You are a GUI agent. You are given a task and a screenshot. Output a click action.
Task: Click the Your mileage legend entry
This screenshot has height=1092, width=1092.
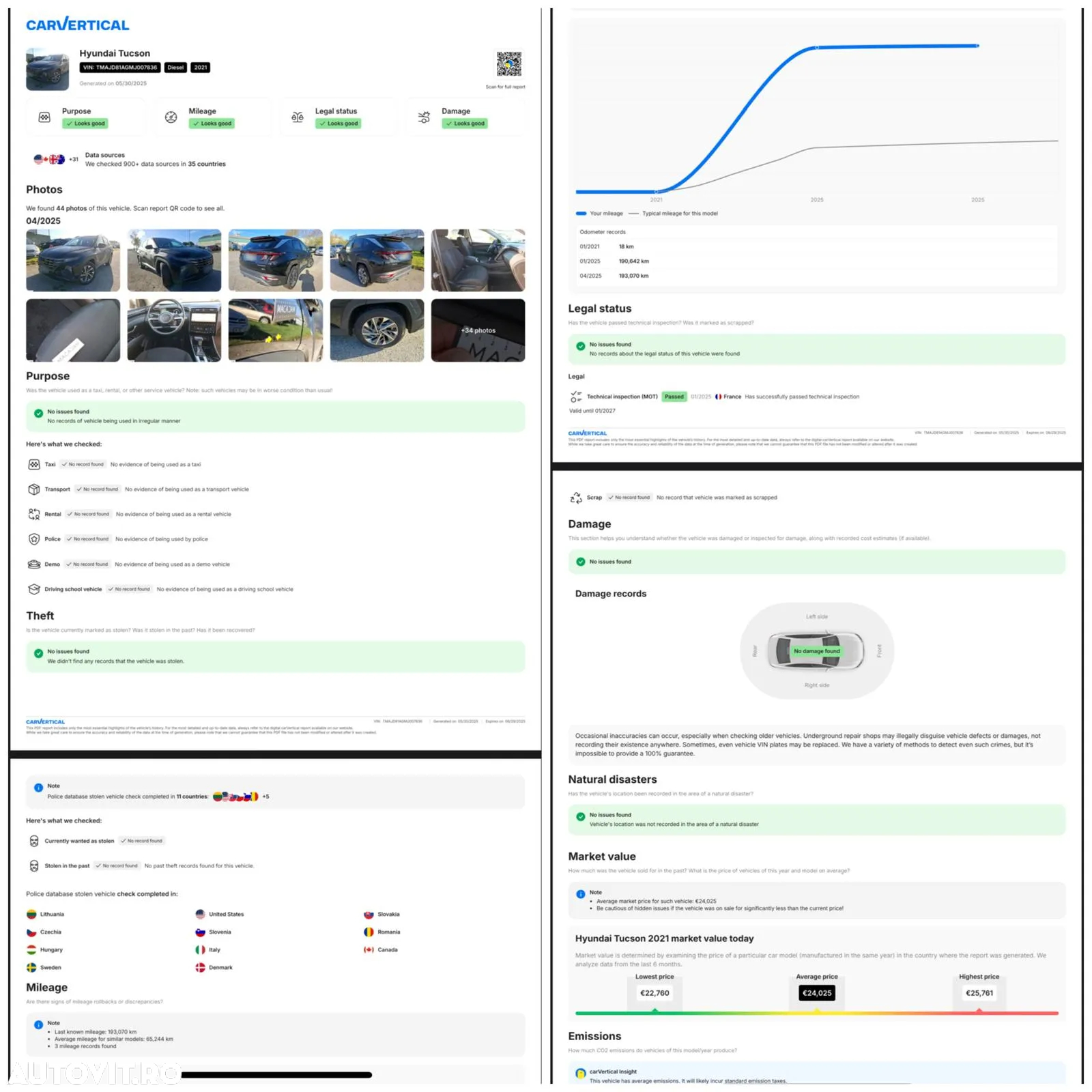click(x=599, y=214)
